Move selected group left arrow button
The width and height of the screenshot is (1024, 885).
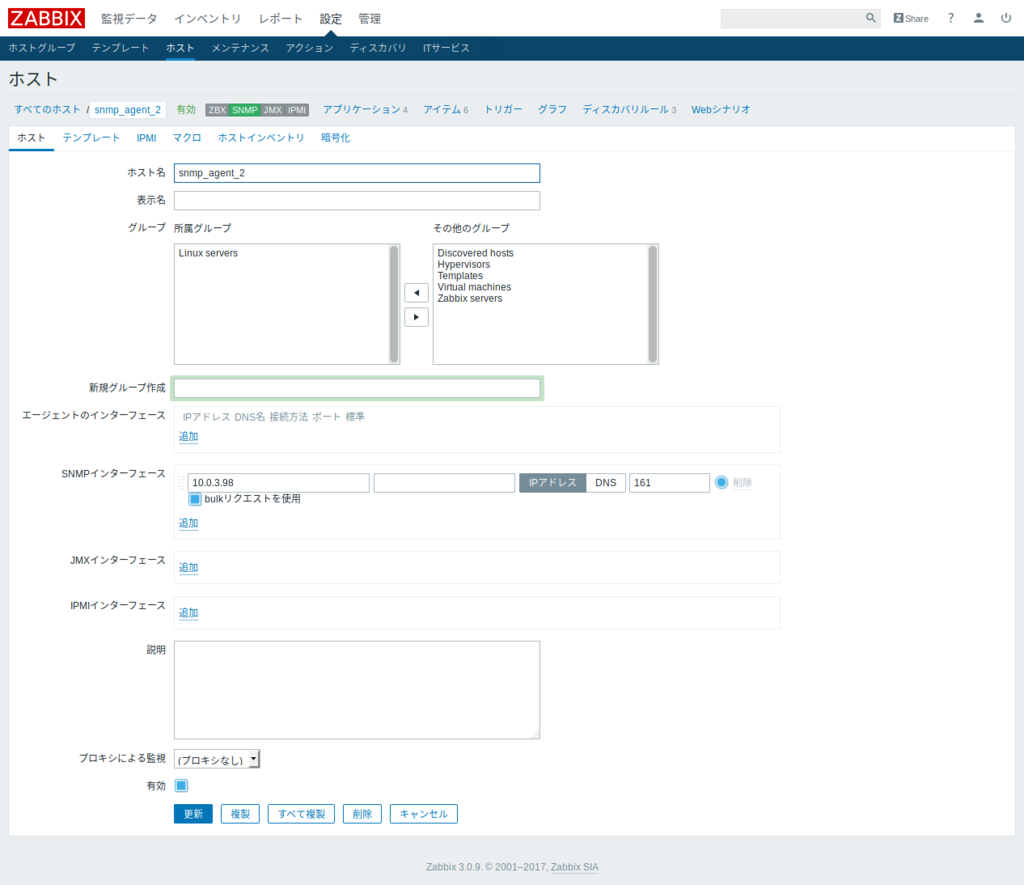[416, 293]
